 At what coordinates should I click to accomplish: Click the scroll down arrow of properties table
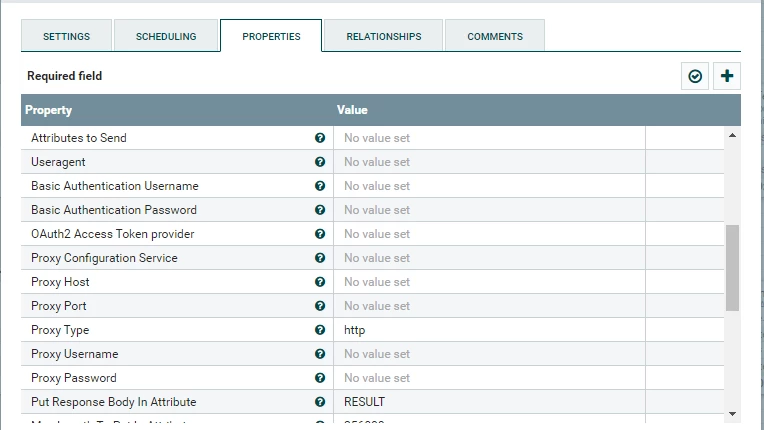732,414
